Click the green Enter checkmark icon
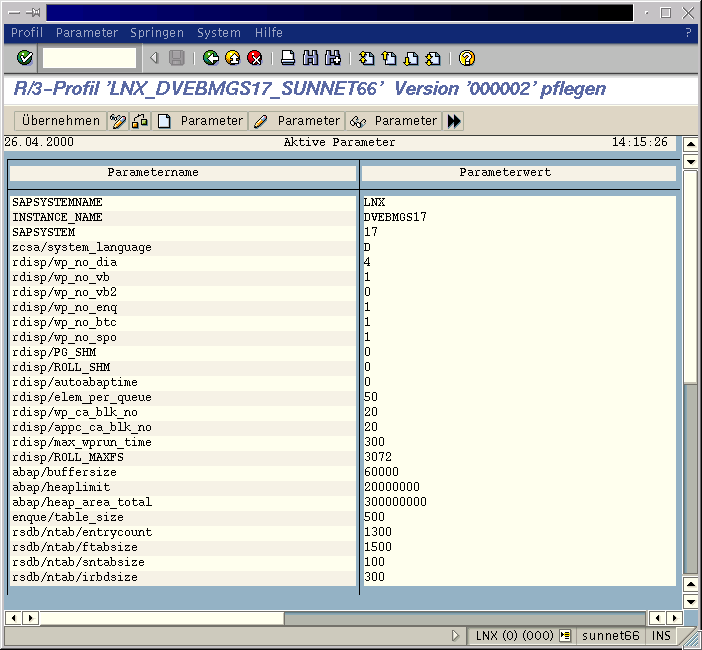 click(25, 58)
